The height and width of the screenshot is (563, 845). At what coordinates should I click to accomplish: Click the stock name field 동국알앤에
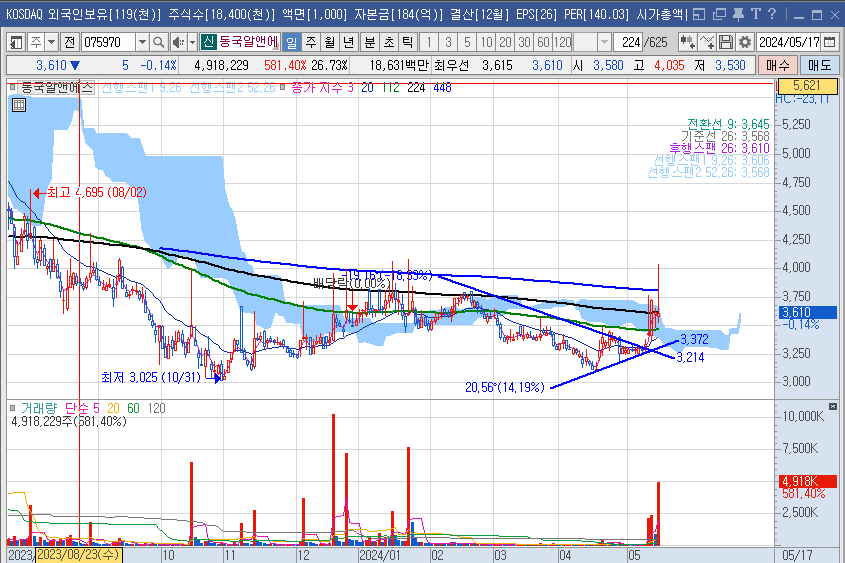(248, 41)
